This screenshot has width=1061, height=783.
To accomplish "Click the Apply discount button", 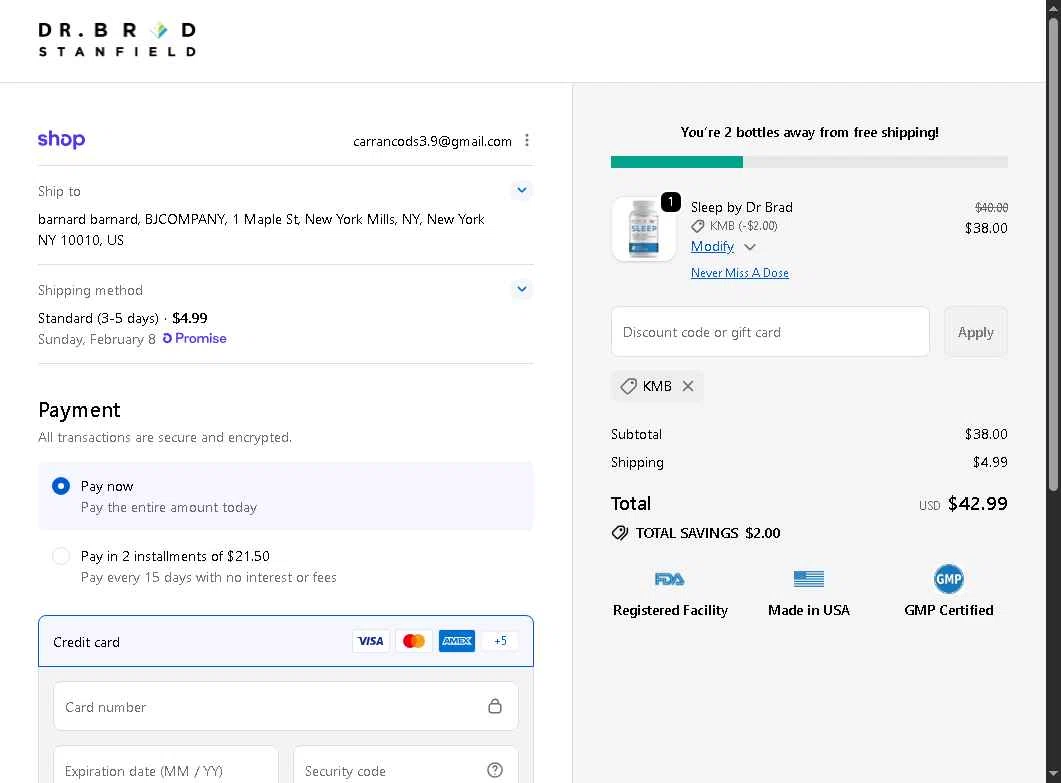I will tap(975, 332).
